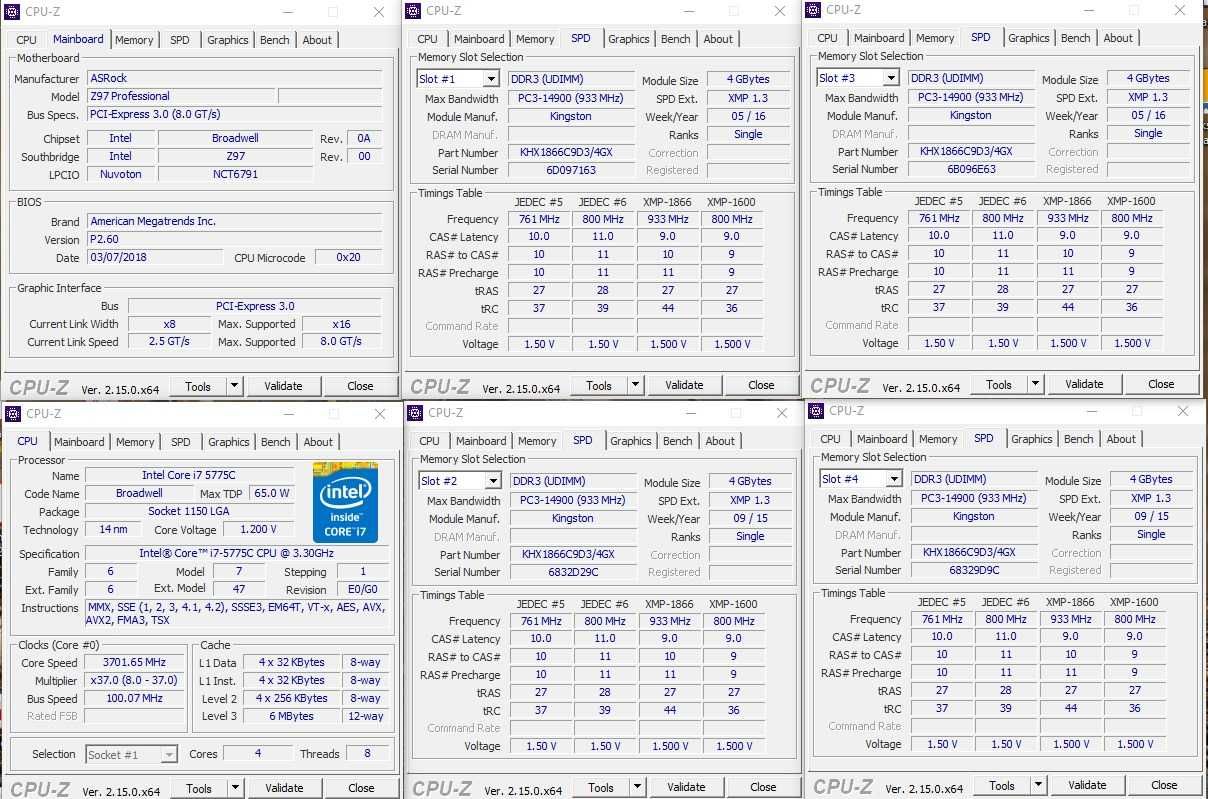This screenshot has width=1208, height=799.
Task: Click the Intel Core i7 5775C name field
Action: pos(190,475)
